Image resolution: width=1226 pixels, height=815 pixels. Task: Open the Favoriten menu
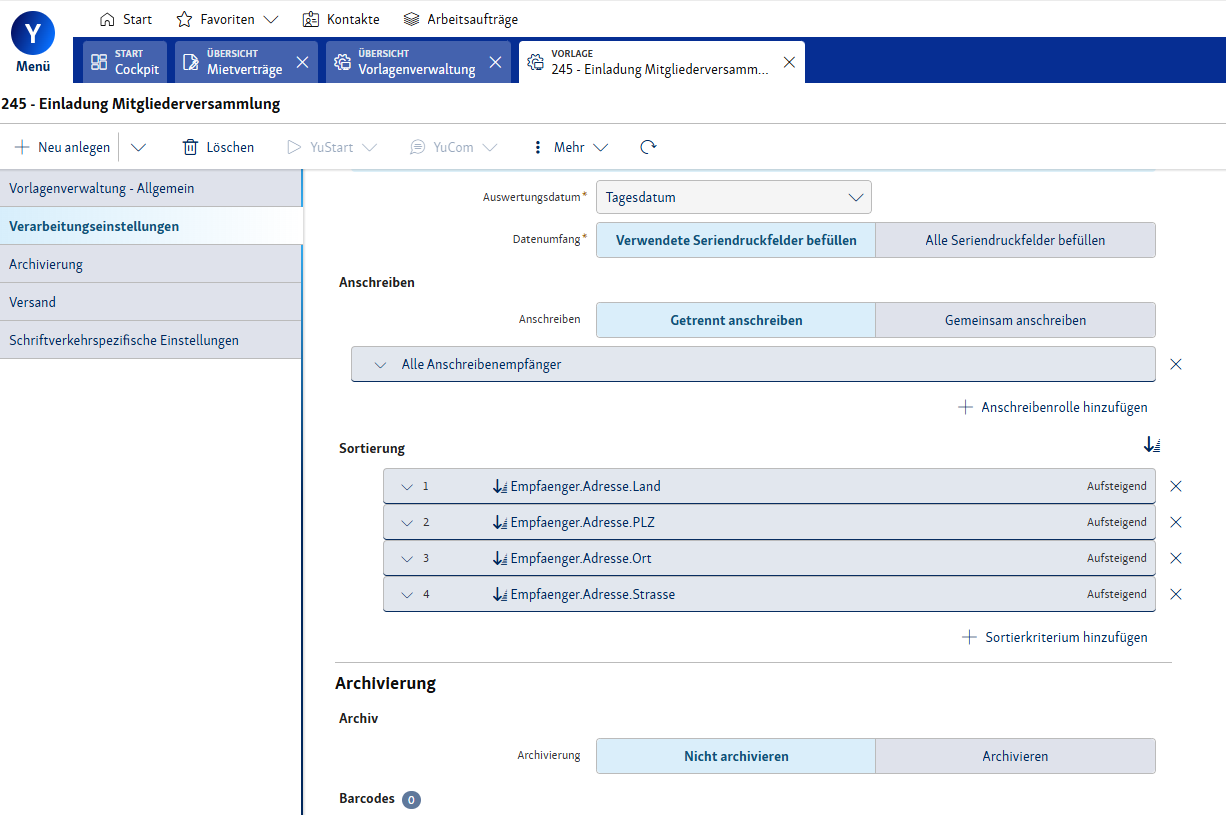point(227,19)
